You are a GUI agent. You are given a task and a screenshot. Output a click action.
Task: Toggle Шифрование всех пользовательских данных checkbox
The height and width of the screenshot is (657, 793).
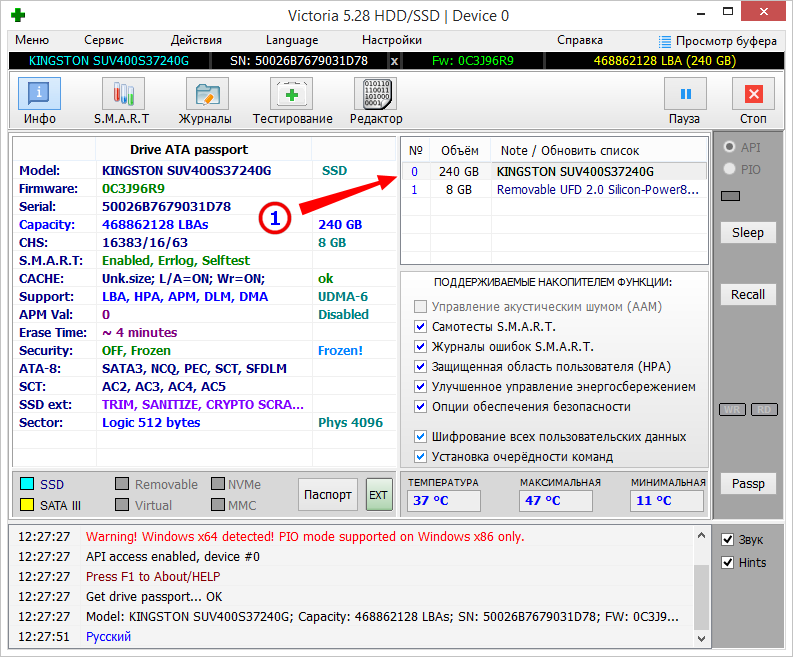(x=420, y=436)
